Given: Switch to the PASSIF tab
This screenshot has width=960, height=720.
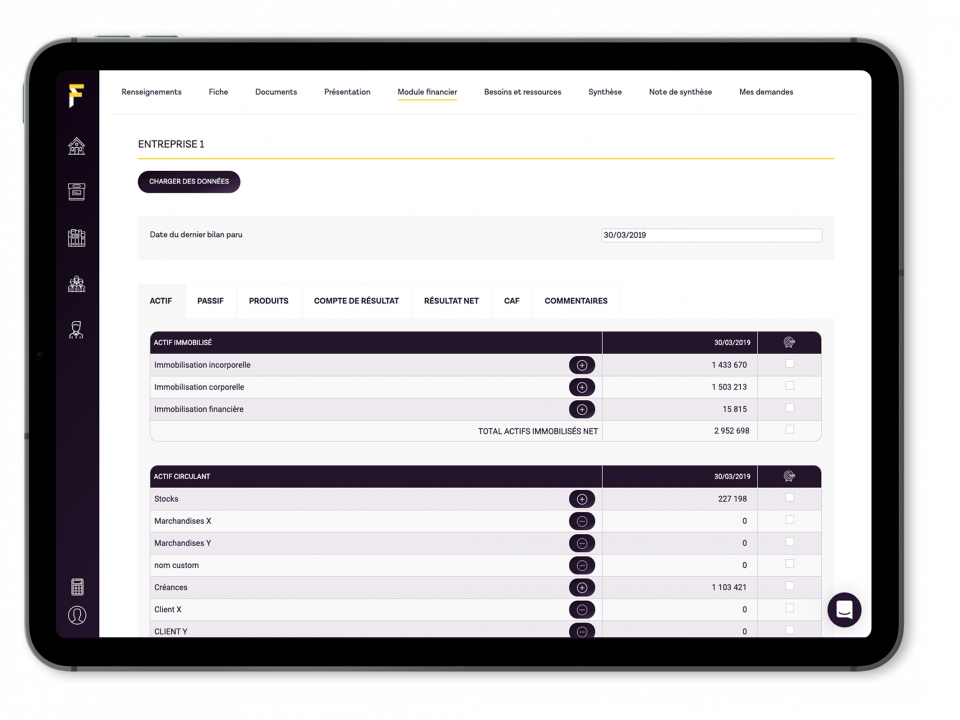Looking at the screenshot, I should [210, 301].
